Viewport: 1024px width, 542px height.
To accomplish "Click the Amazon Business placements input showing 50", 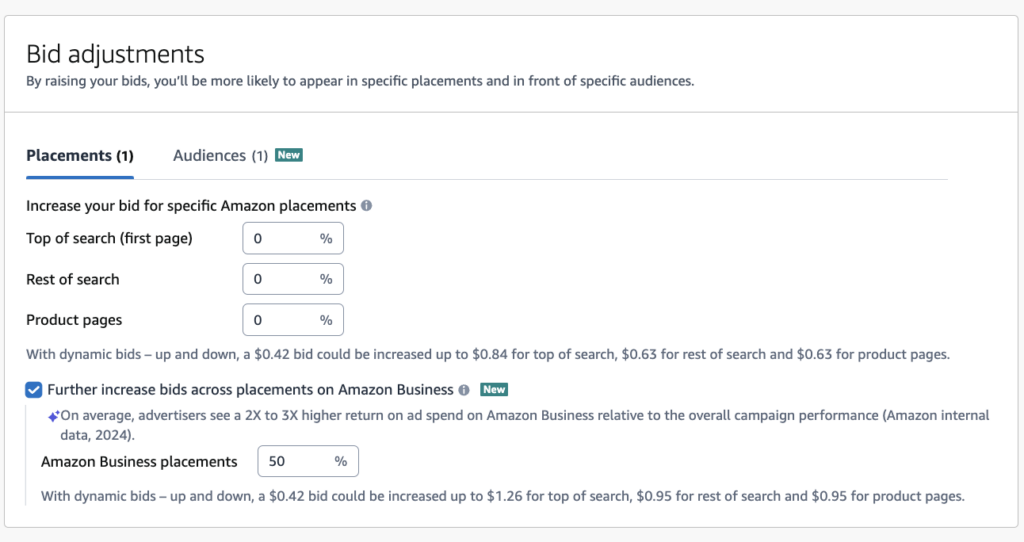I will pyautogui.click(x=308, y=462).
